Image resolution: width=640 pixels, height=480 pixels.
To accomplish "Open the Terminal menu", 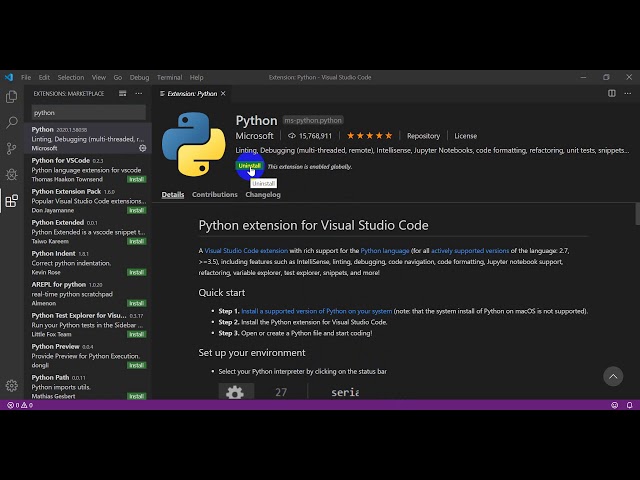I will pos(169,77).
